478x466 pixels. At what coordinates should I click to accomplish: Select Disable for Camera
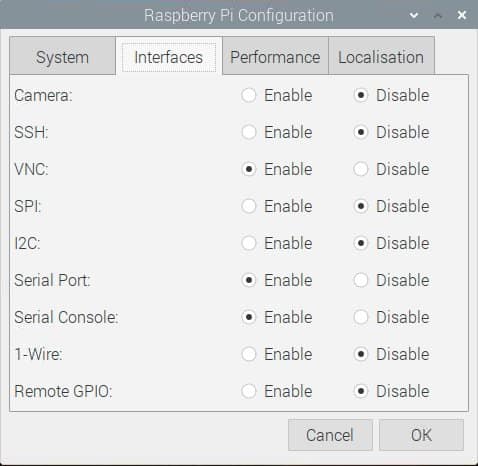point(361,95)
